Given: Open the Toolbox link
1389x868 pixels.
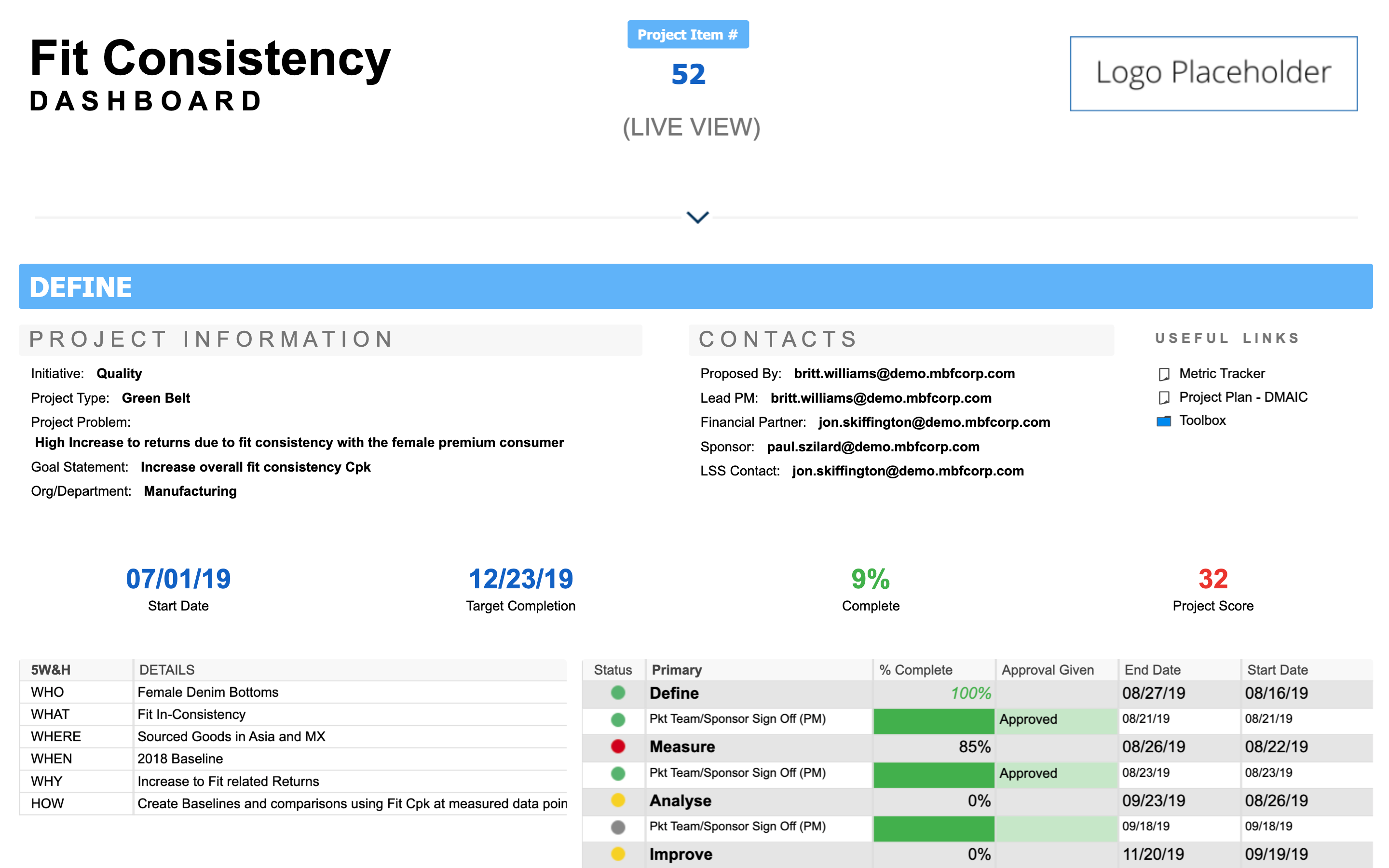Looking at the screenshot, I should point(1202,421).
